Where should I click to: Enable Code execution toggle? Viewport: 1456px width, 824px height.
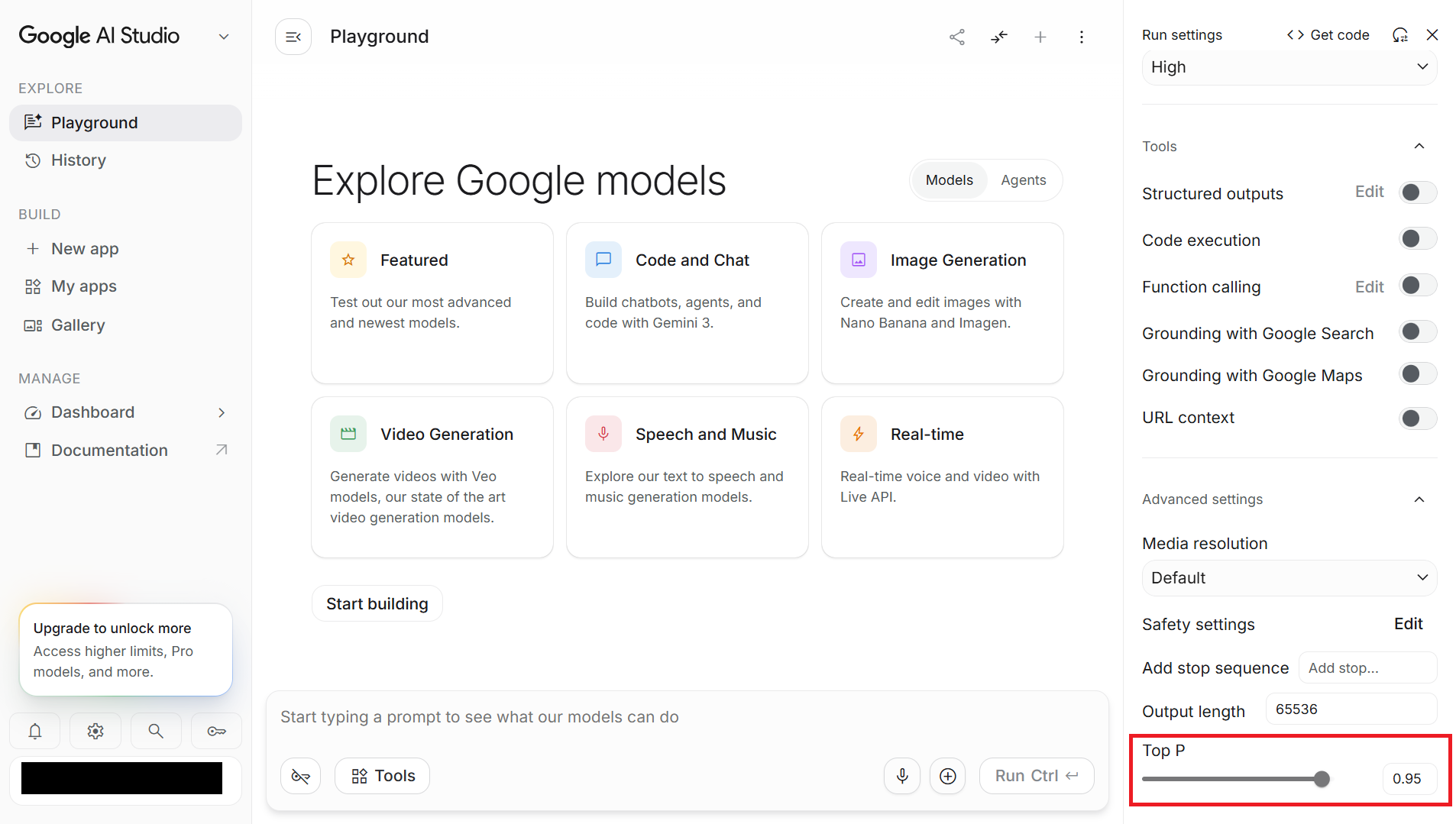click(x=1418, y=239)
